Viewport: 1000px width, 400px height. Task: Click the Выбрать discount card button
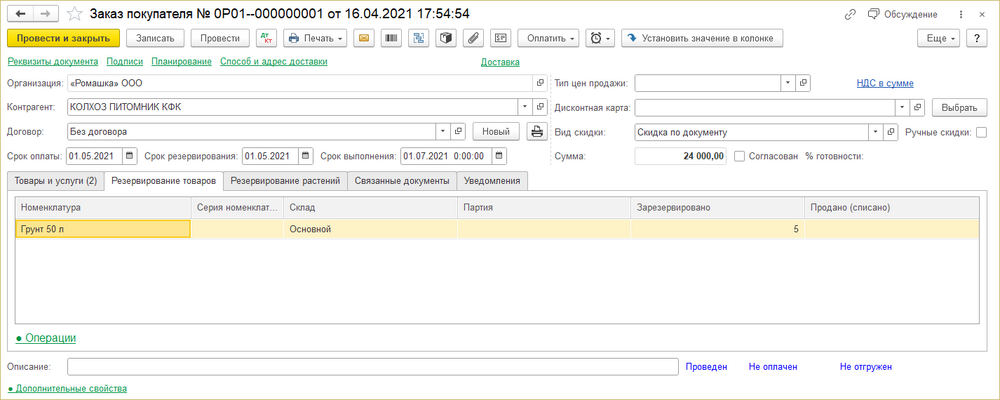click(959, 107)
